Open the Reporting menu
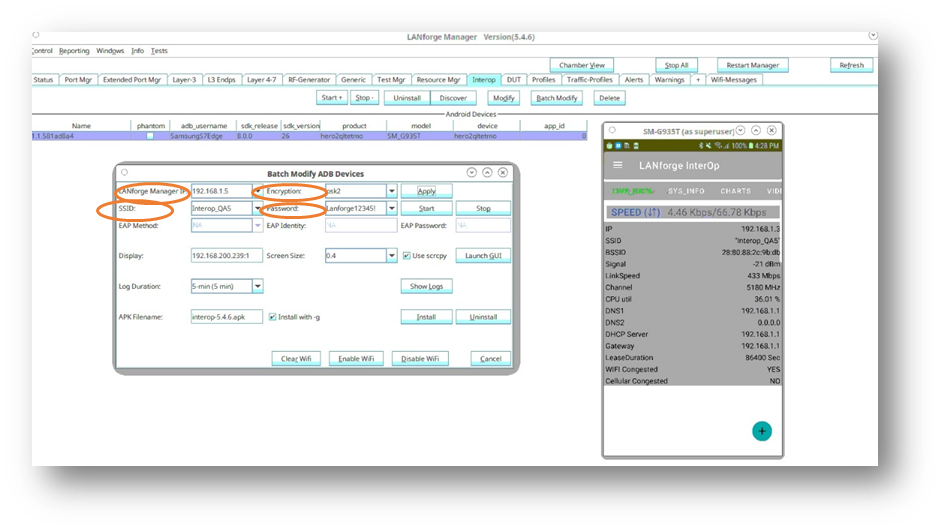Image resolution: width=943 pixels, height=531 pixels. pyautogui.click(x=74, y=51)
